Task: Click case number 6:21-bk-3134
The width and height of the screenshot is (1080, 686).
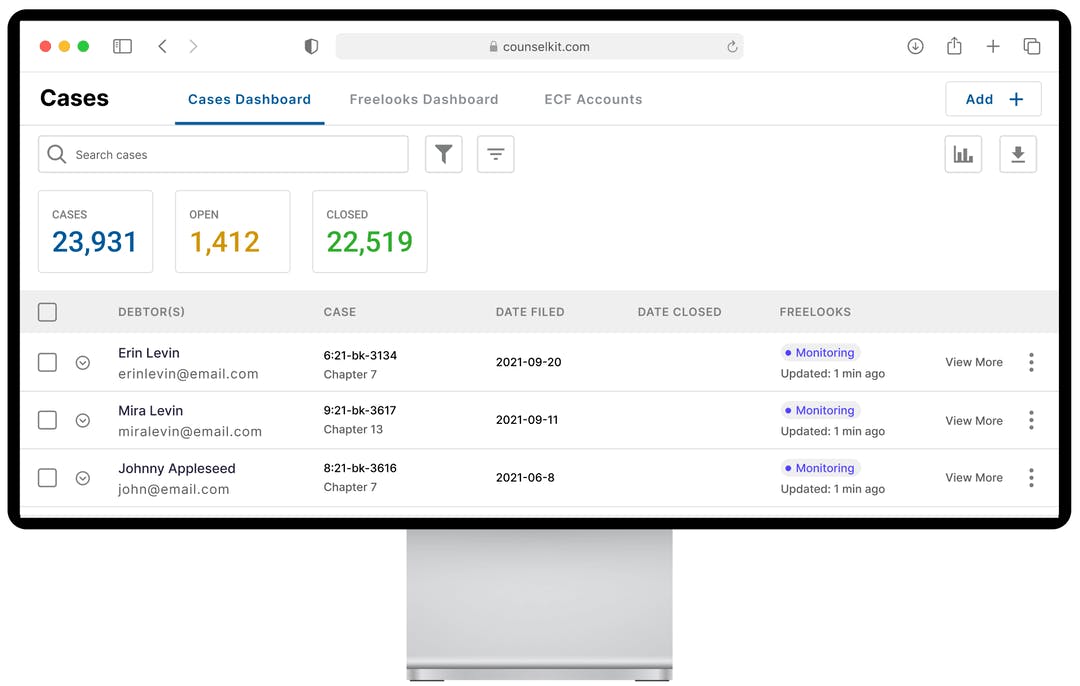Action: coord(360,355)
